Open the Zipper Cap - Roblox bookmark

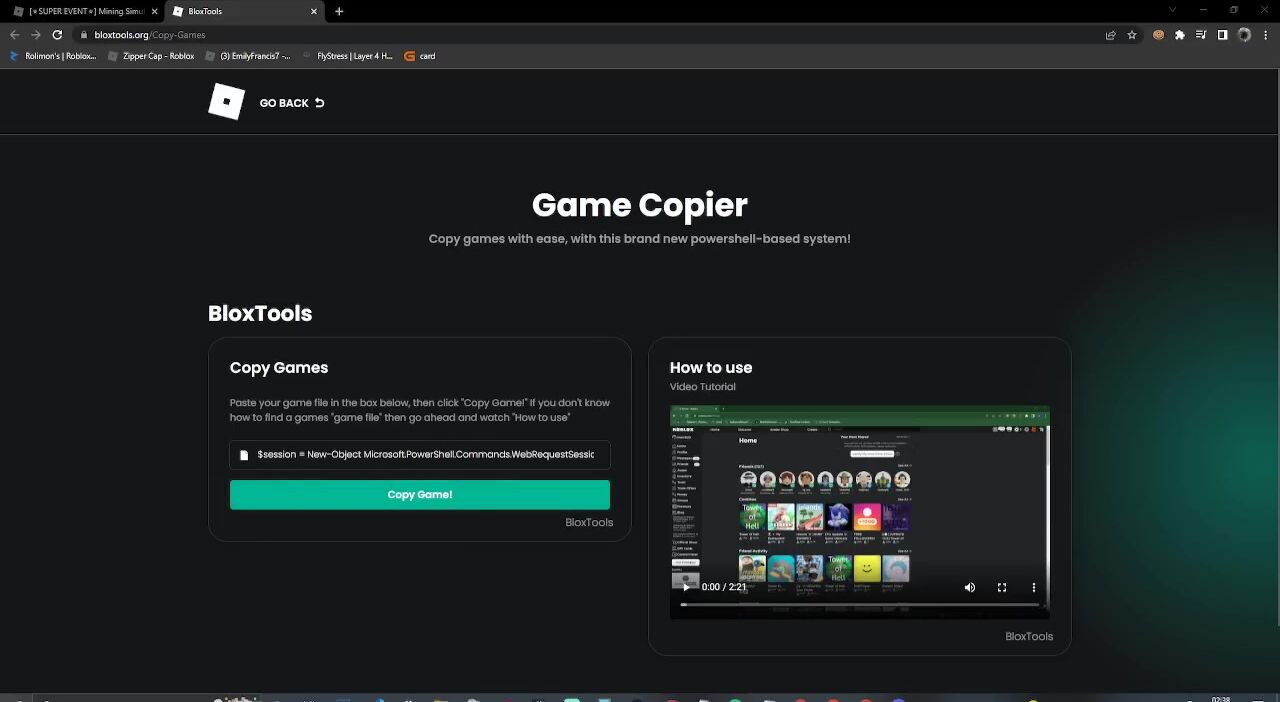[151, 56]
